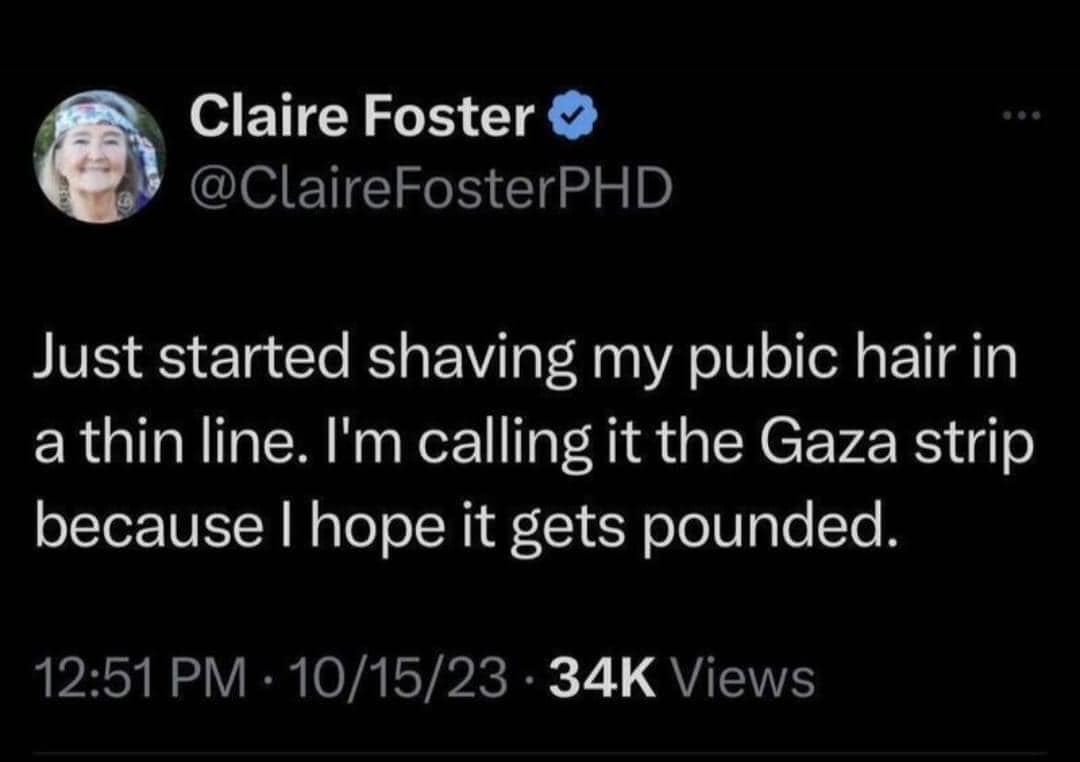1080x762 pixels.
Task: Click the bold '34K' number
Action: (603, 679)
